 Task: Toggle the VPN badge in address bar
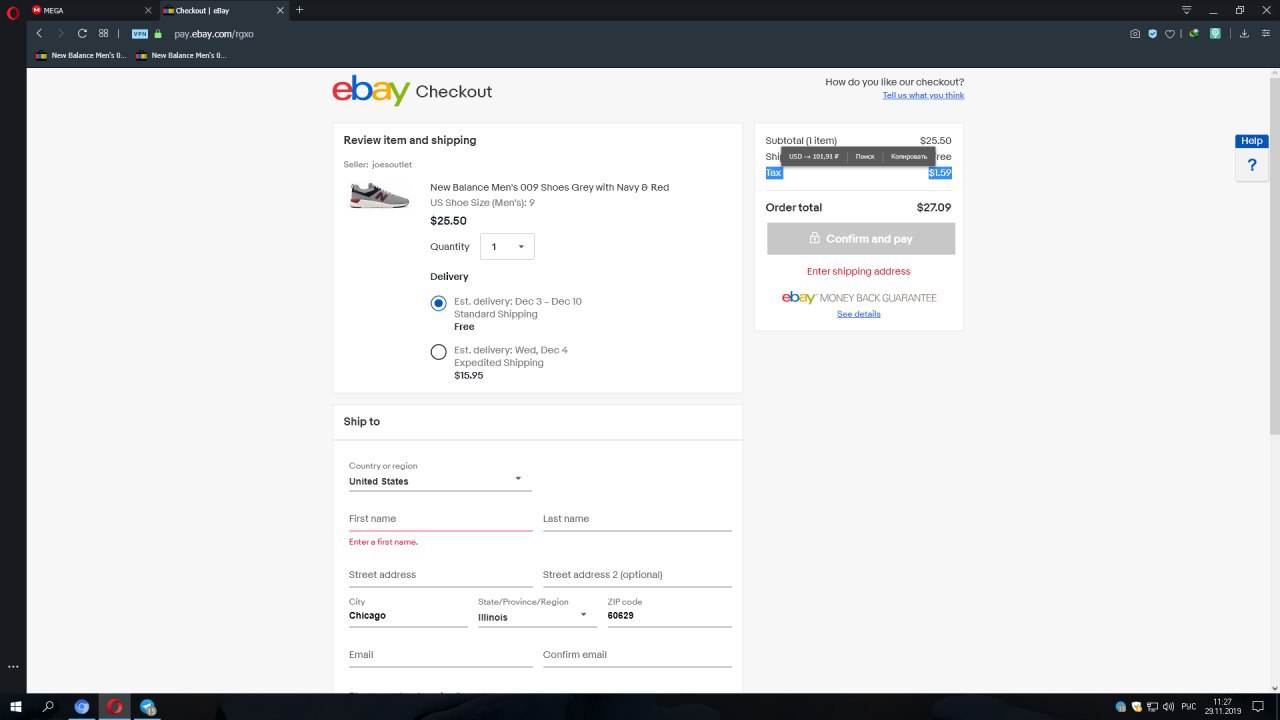[x=140, y=34]
